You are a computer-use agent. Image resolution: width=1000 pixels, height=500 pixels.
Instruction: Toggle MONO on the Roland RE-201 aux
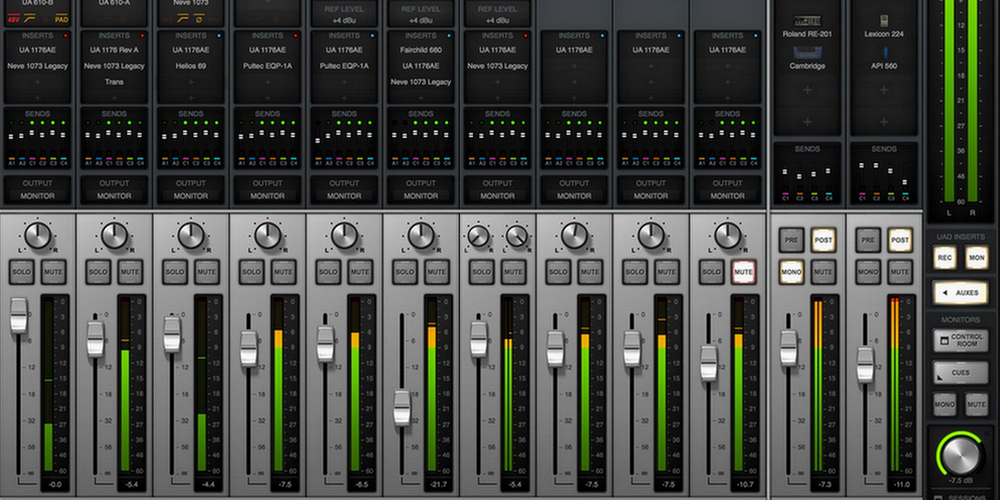click(x=791, y=272)
